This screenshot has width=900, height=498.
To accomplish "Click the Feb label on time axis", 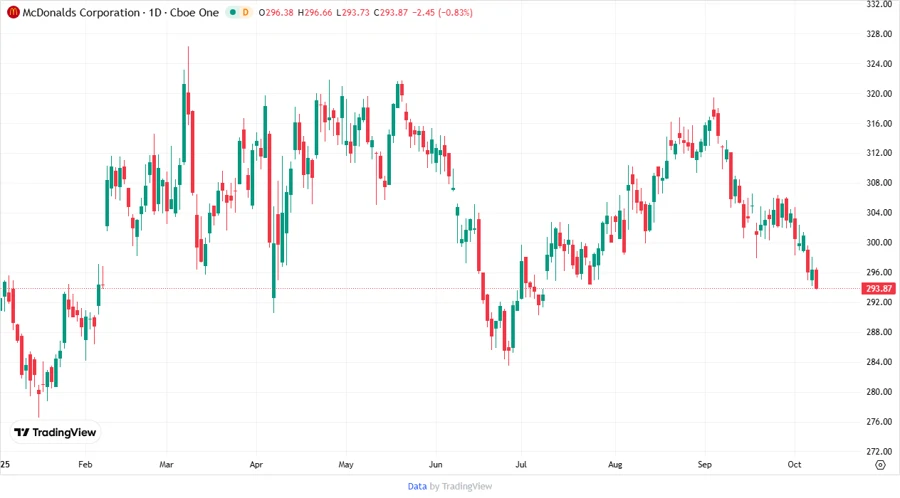I will click(85, 464).
